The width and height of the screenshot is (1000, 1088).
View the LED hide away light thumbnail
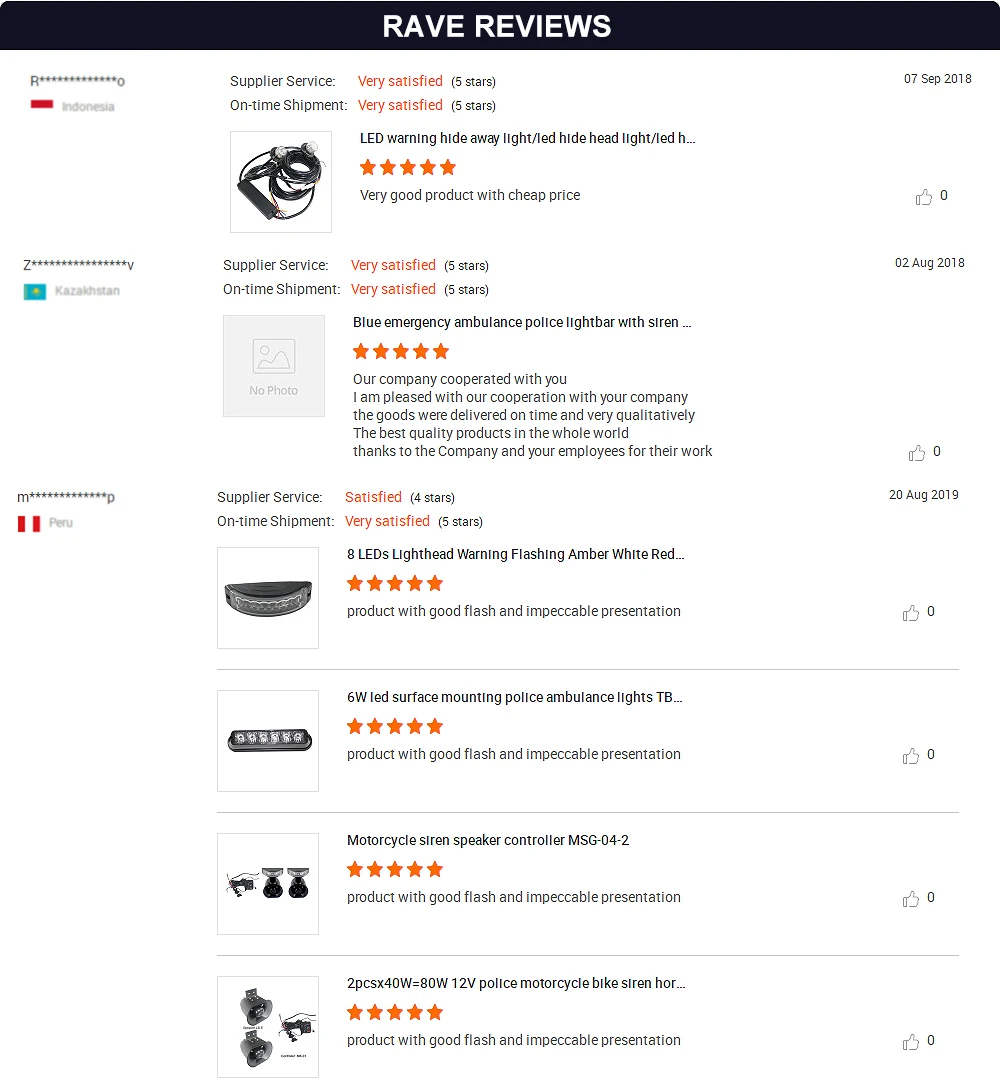pyautogui.click(x=281, y=182)
